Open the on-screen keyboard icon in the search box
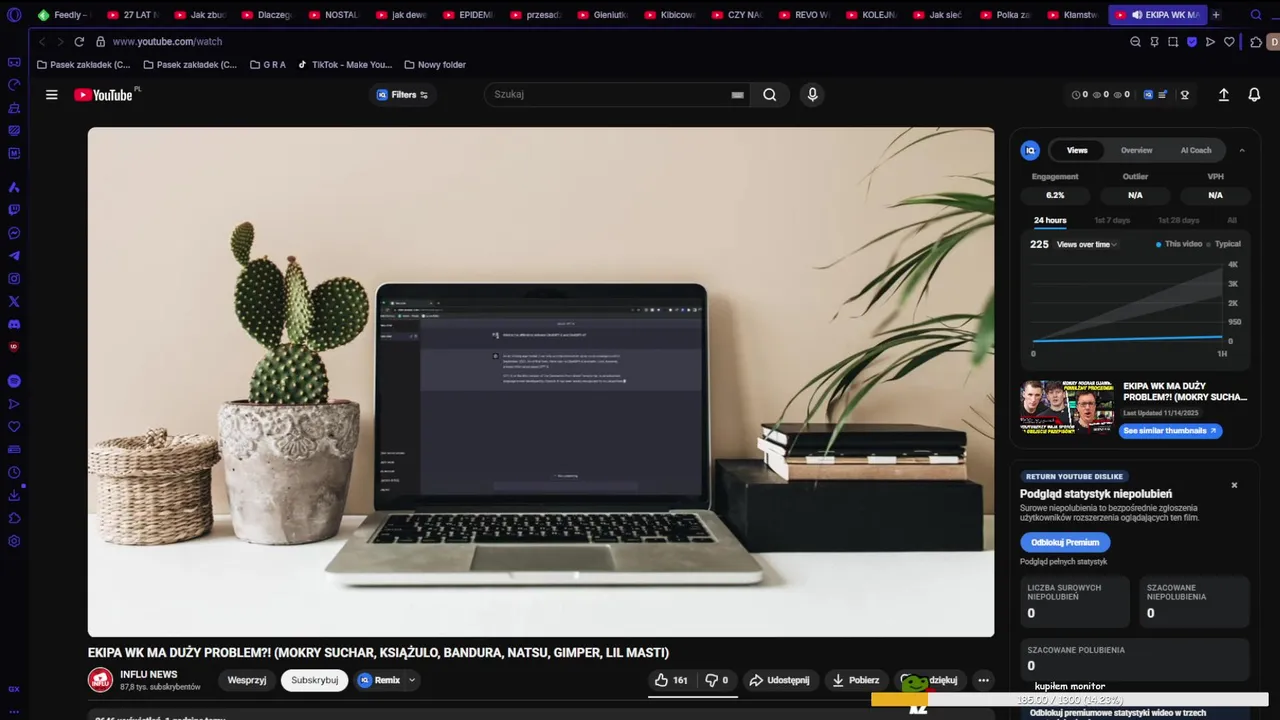This screenshot has height=720, width=1280. coord(737,95)
